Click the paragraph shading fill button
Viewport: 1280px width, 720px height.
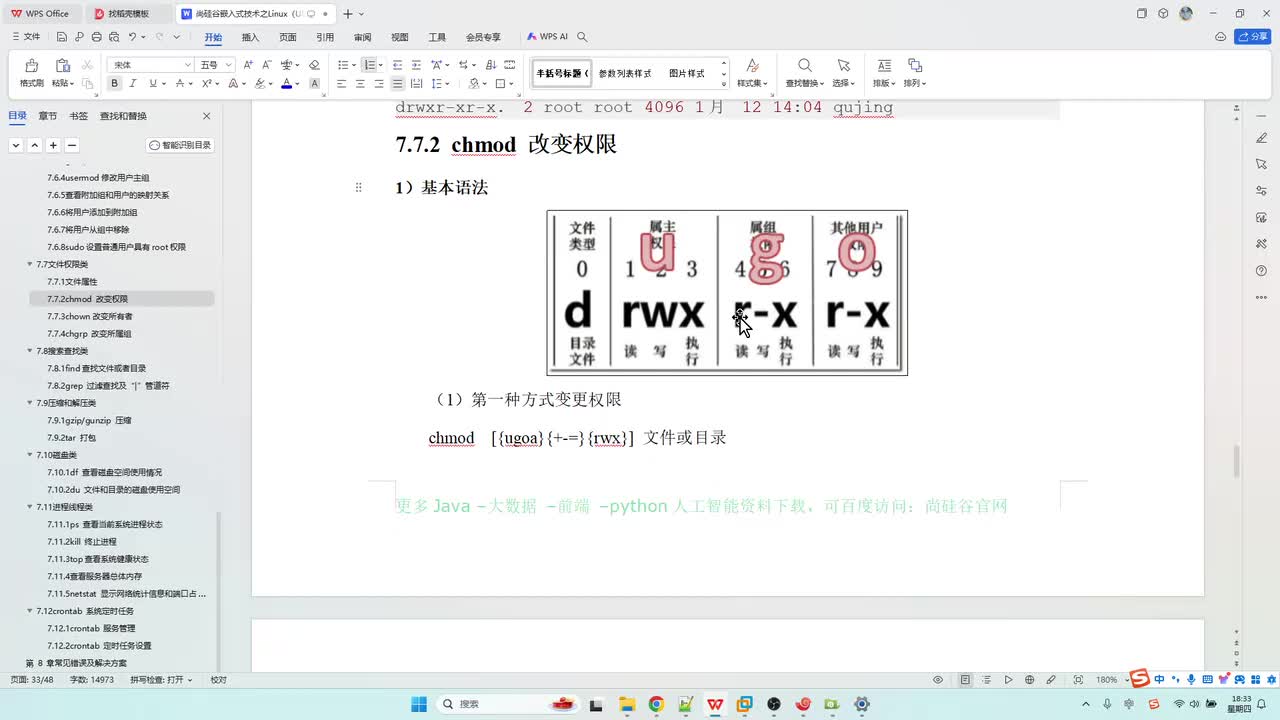(474, 84)
